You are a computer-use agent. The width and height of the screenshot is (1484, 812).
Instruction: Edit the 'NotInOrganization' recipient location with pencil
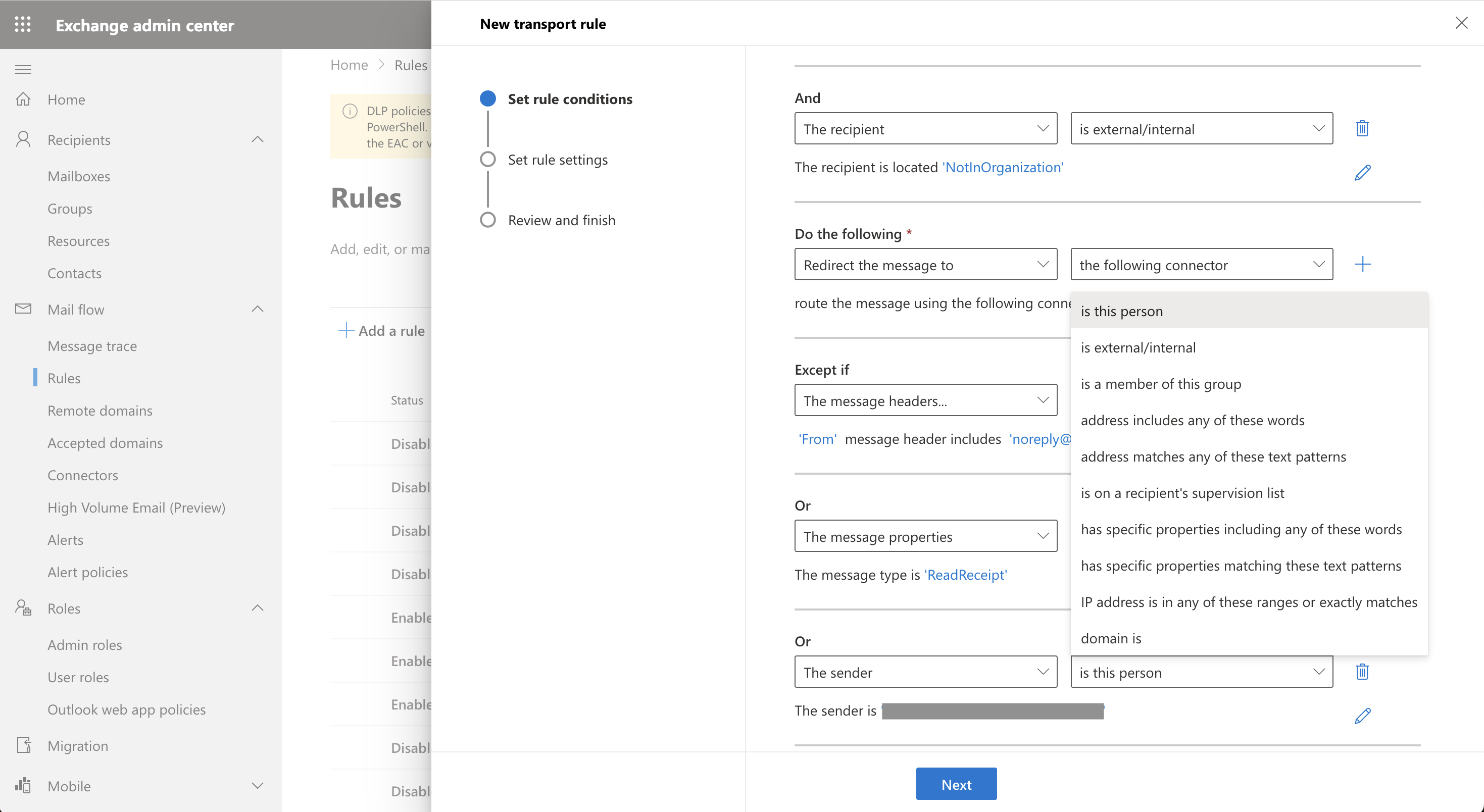coord(1362,172)
